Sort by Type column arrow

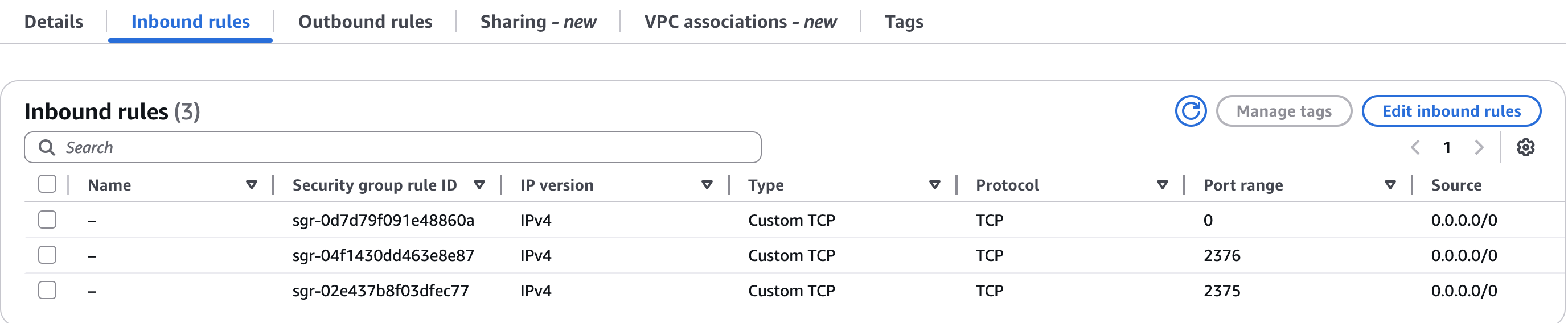[934, 185]
